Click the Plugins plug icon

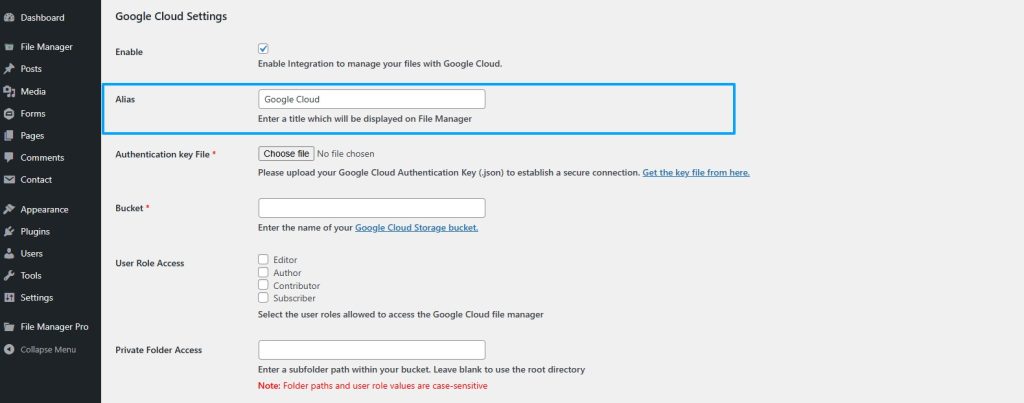coord(9,232)
